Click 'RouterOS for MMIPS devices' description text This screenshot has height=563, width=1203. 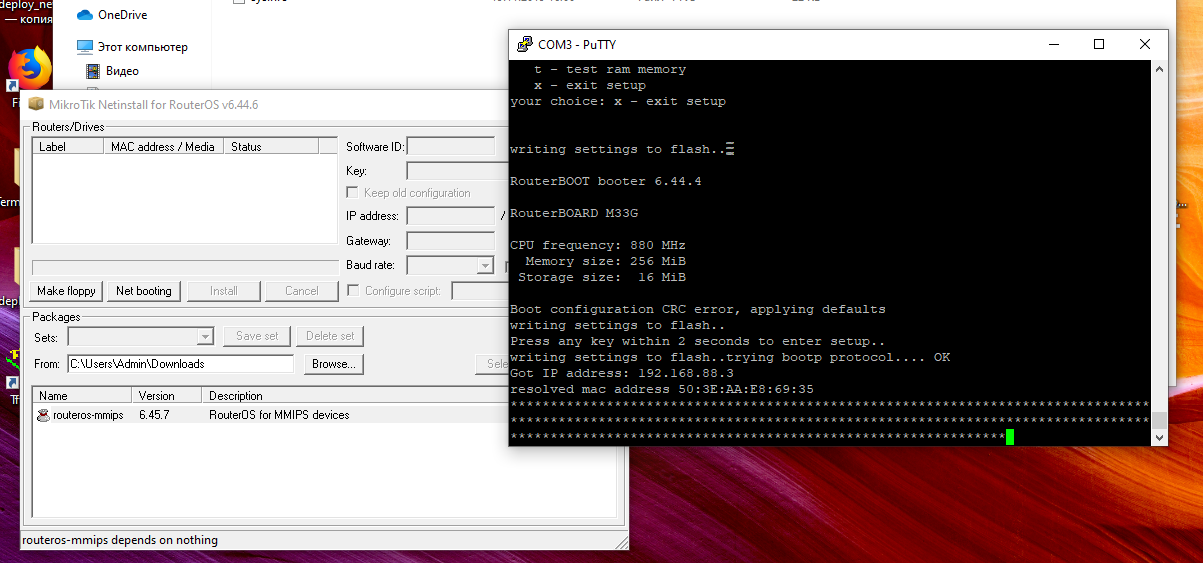(279, 415)
